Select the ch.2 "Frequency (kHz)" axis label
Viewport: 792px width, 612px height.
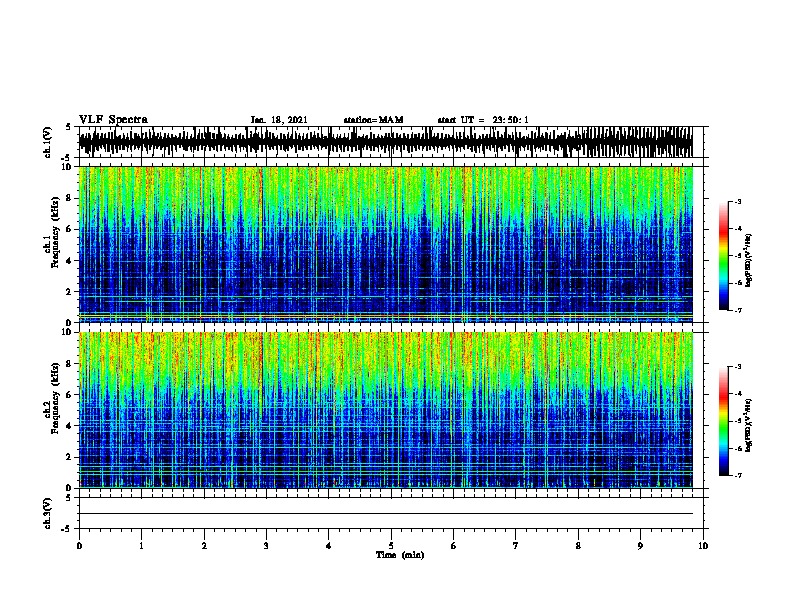click(55, 398)
